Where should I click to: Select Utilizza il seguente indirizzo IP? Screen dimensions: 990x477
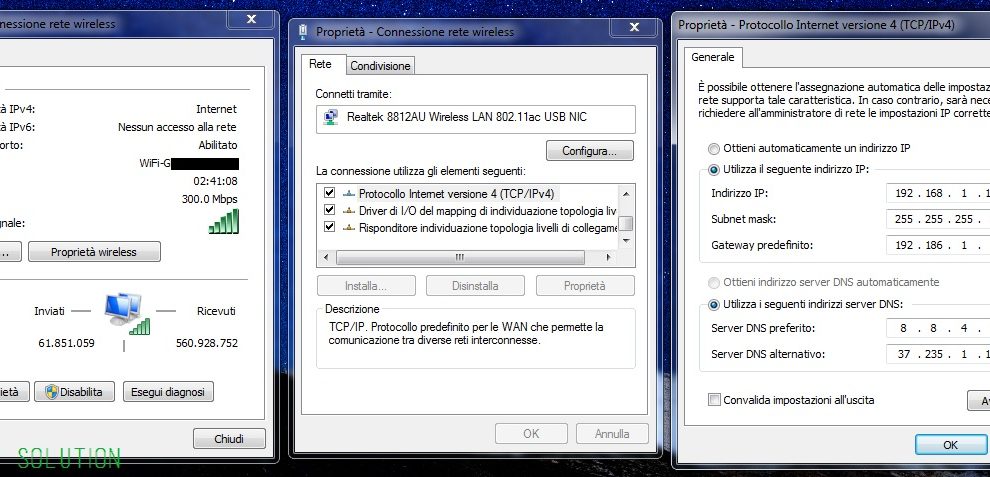tap(713, 169)
